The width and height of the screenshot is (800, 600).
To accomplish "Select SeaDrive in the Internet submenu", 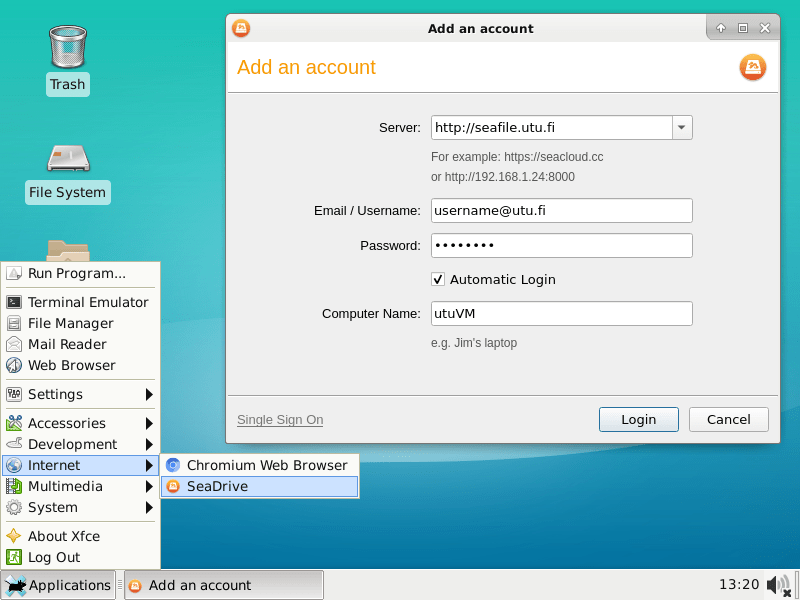I will (260, 486).
